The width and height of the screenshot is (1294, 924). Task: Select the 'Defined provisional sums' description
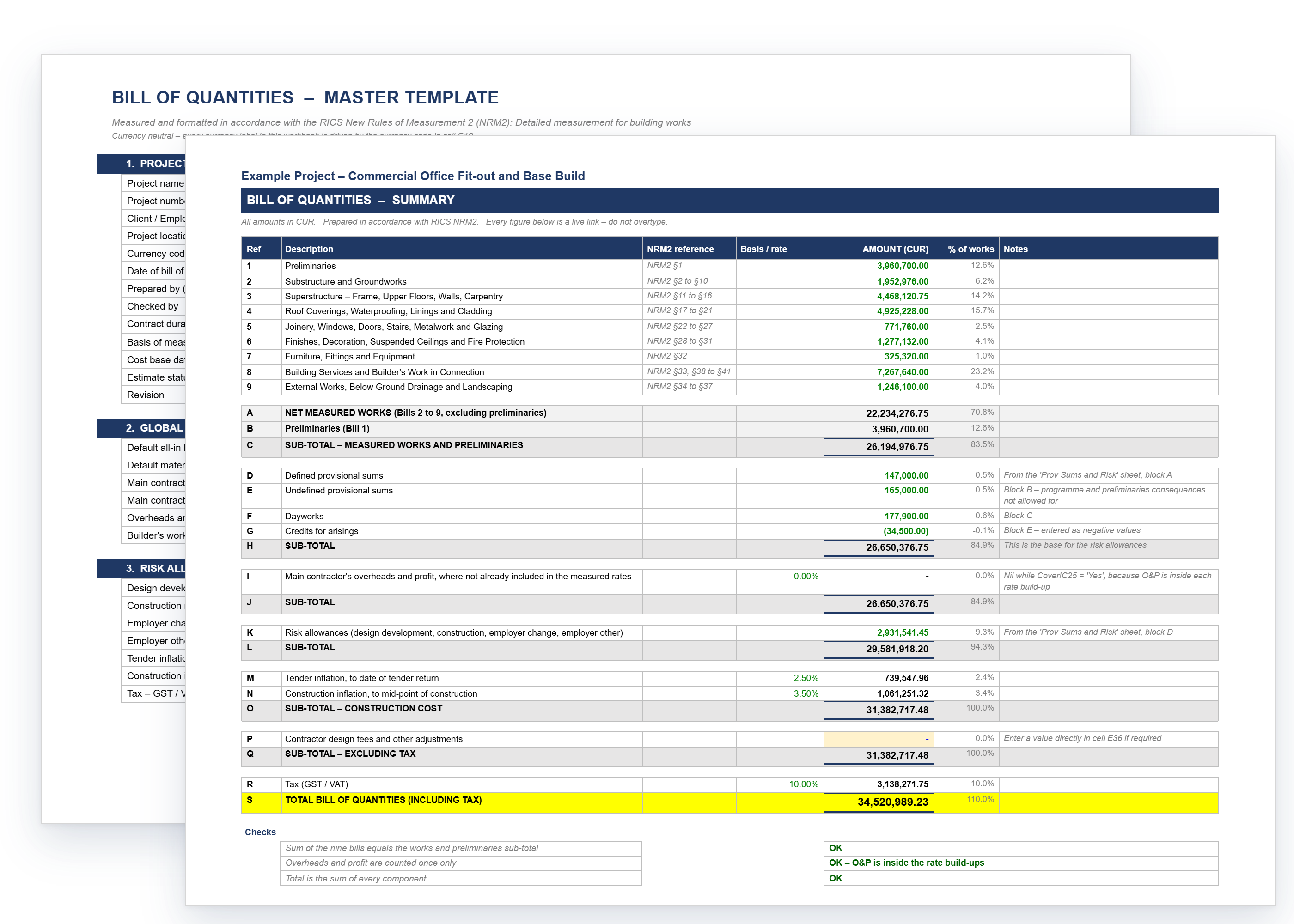tap(462, 476)
